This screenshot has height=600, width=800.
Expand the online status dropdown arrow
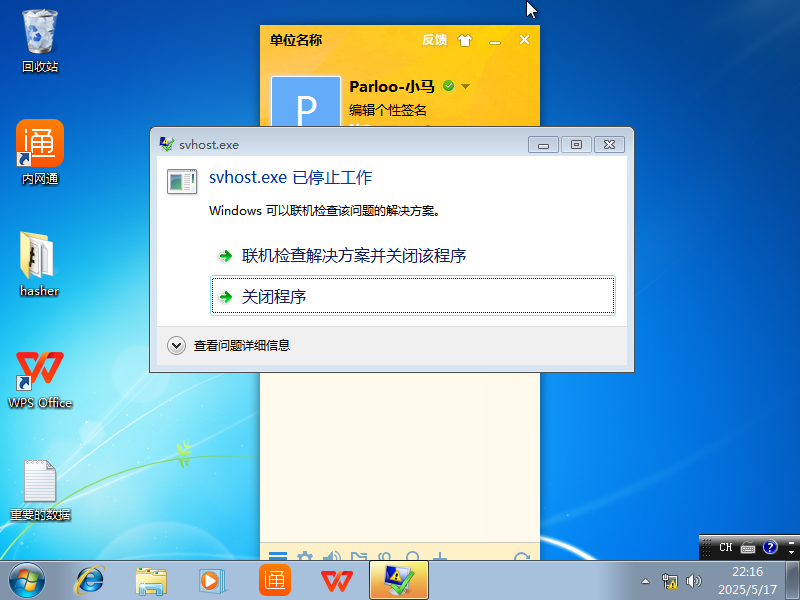(465, 87)
